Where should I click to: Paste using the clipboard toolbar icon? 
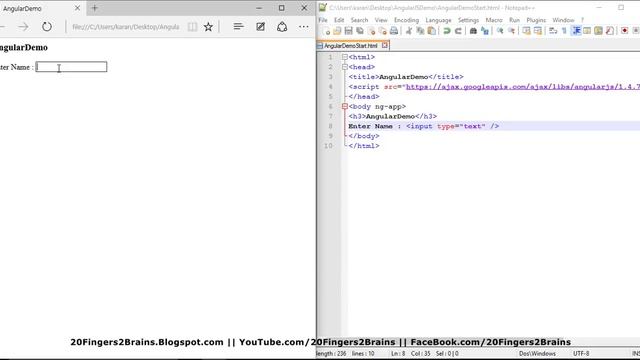tap(431, 31)
